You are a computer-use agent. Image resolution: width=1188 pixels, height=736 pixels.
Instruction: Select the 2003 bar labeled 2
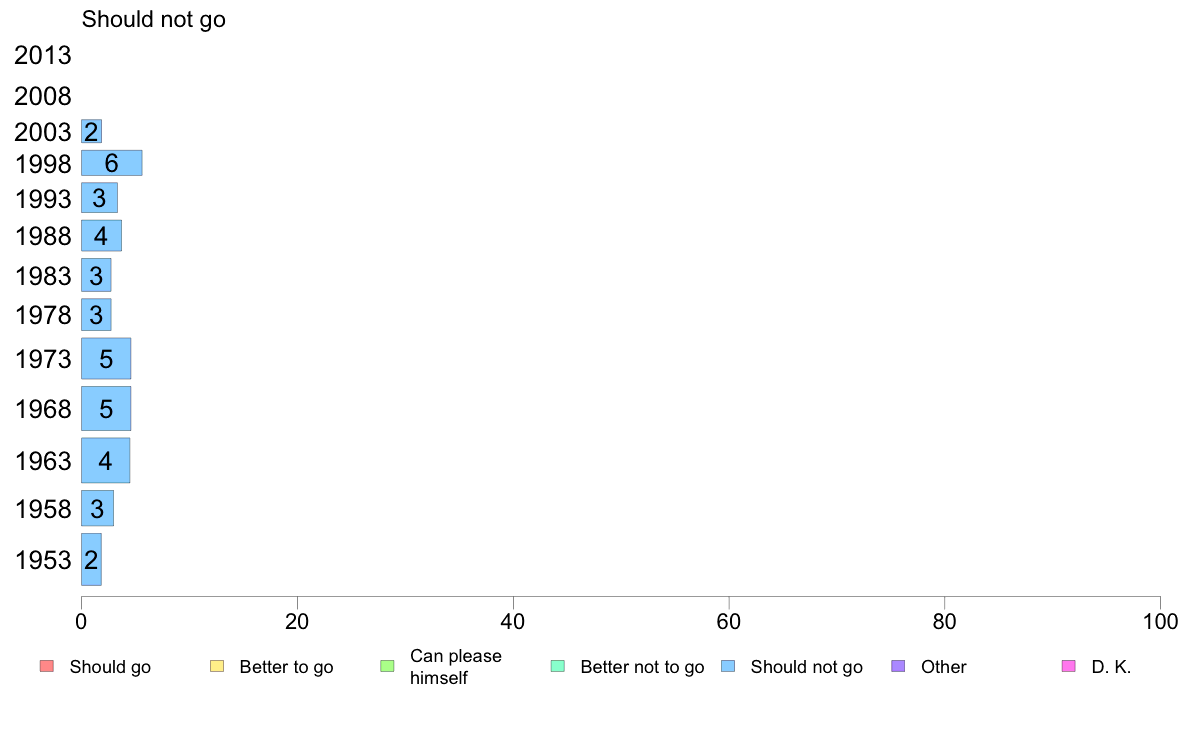(92, 131)
